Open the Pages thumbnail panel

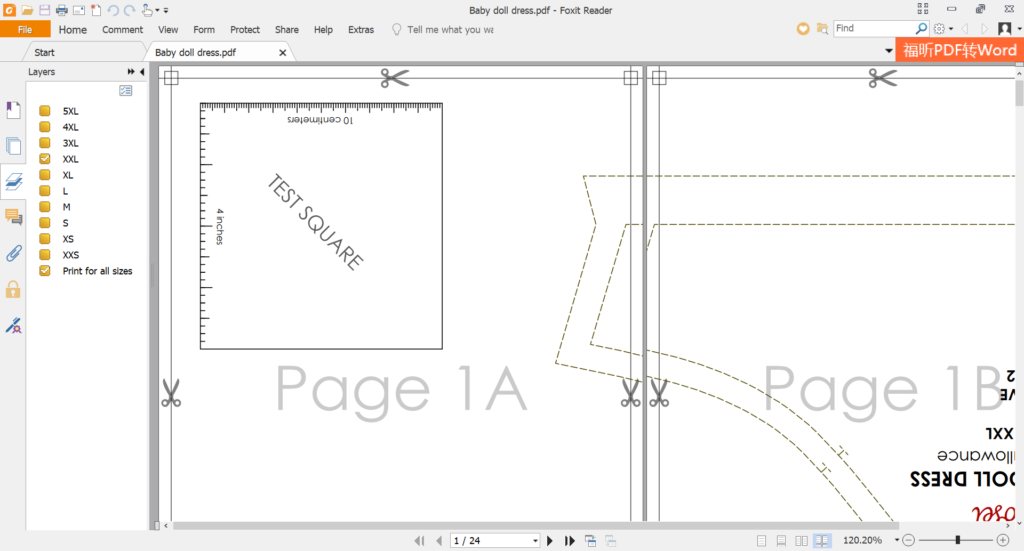pos(14,146)
